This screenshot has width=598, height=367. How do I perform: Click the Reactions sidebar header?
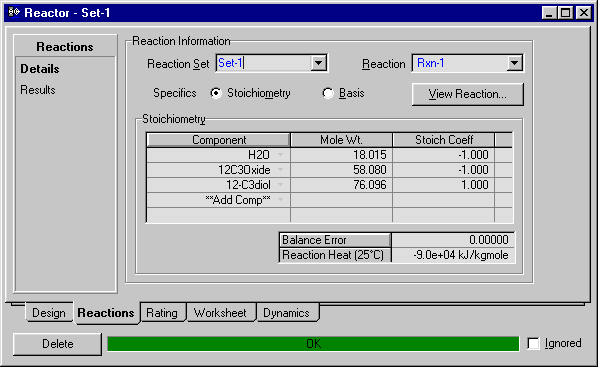pyautogui.click(x=65, y=47)
